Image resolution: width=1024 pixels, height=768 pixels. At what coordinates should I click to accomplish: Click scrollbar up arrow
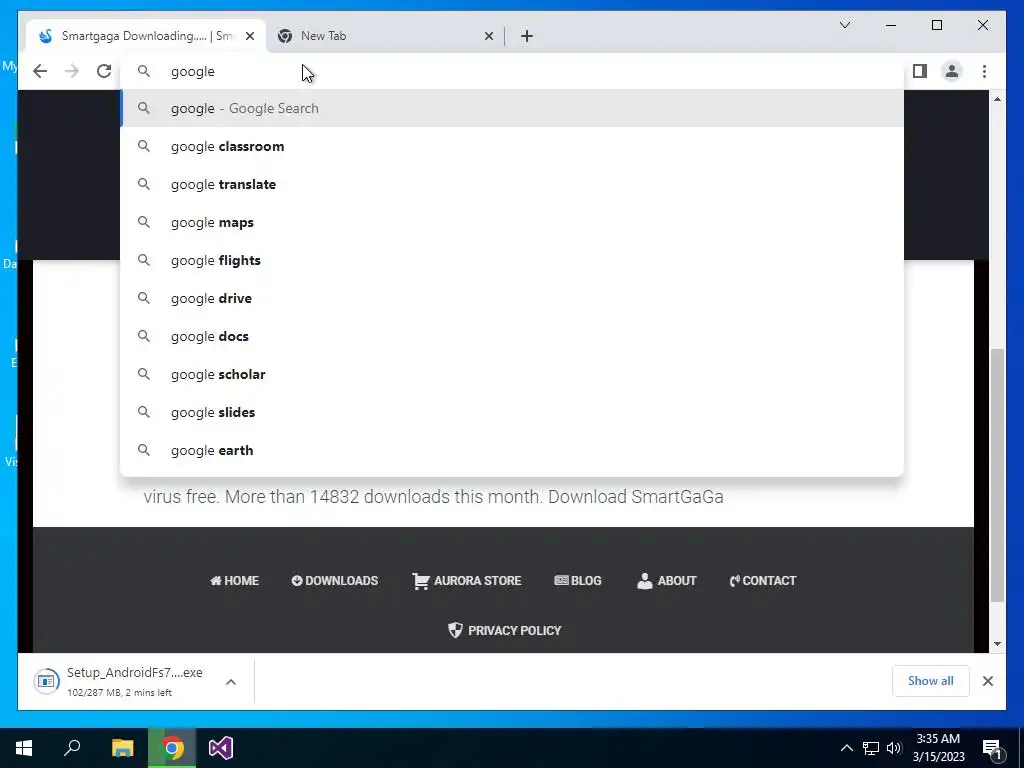tap(997, 99)
